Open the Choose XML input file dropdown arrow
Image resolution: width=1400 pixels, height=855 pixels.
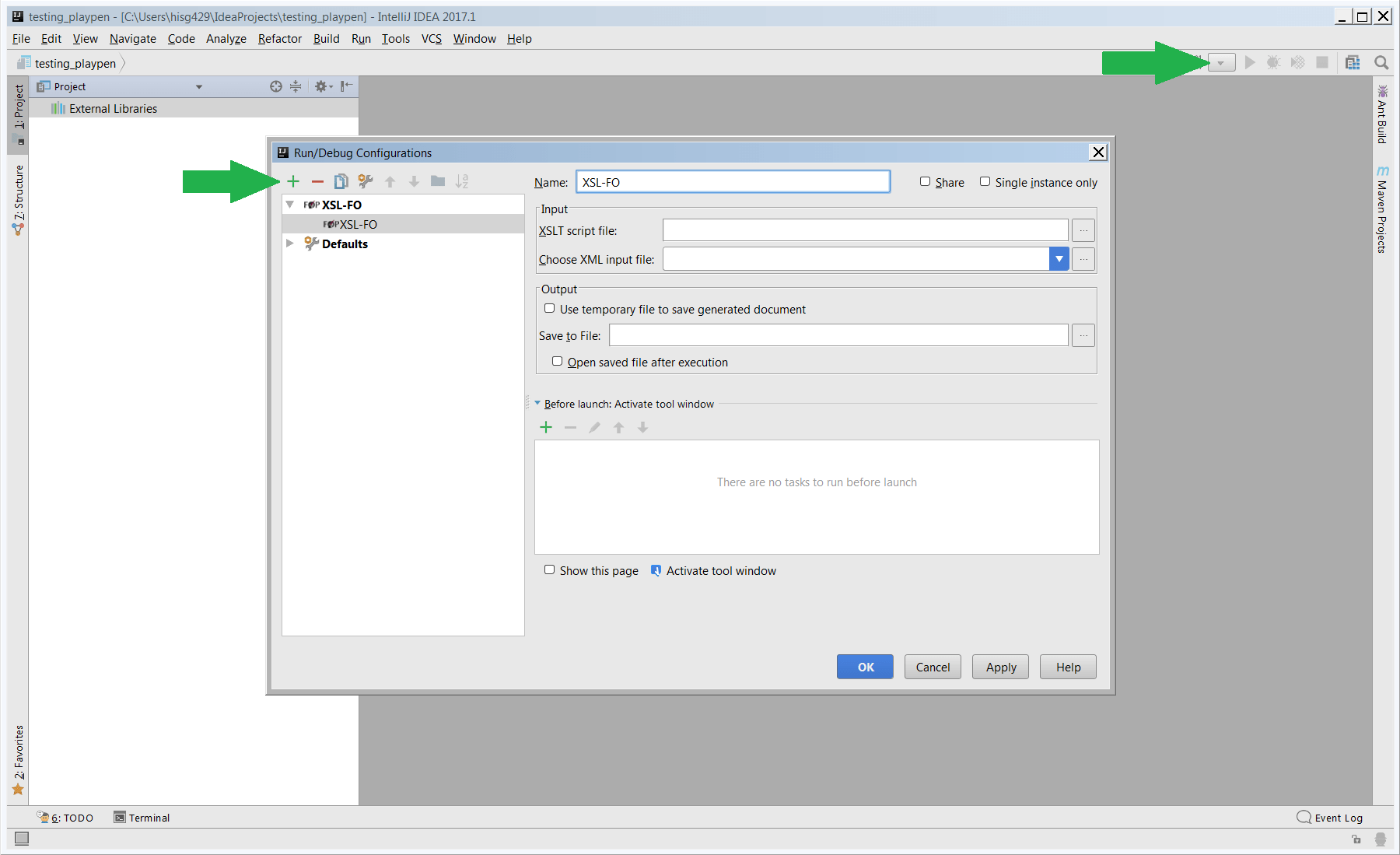click(x=1059, y=259)
